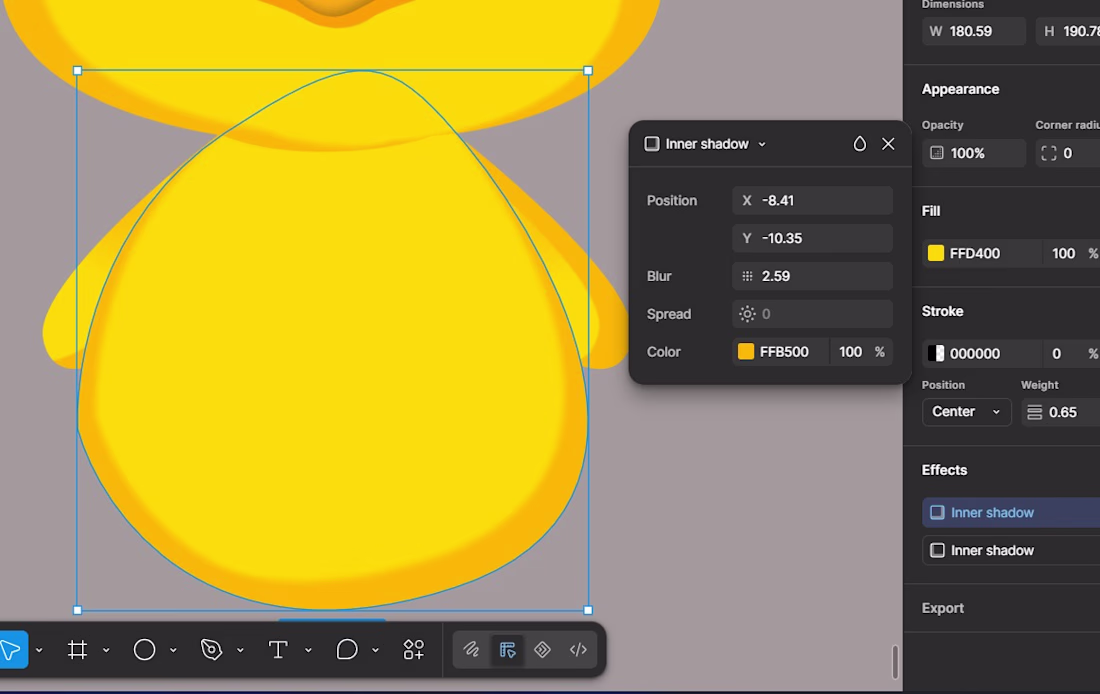The height and width of the screenshot is (694, 1100).
Task: Open the plugins diamond icon
Action: [542, 650]
